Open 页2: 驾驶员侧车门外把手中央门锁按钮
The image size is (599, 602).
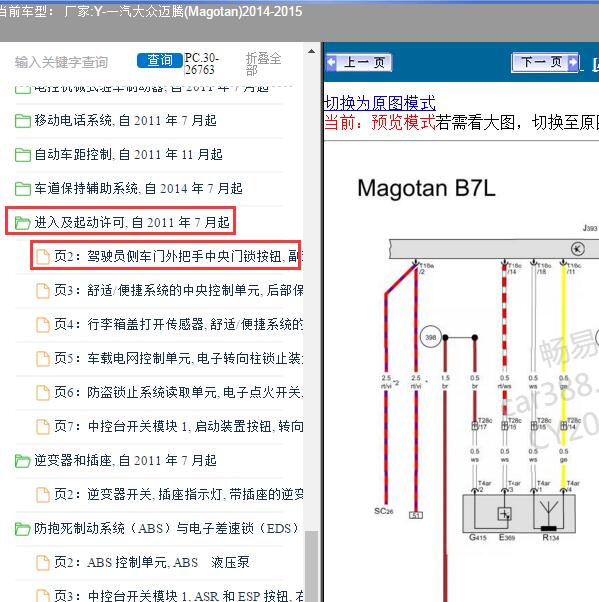click(178, 256)
